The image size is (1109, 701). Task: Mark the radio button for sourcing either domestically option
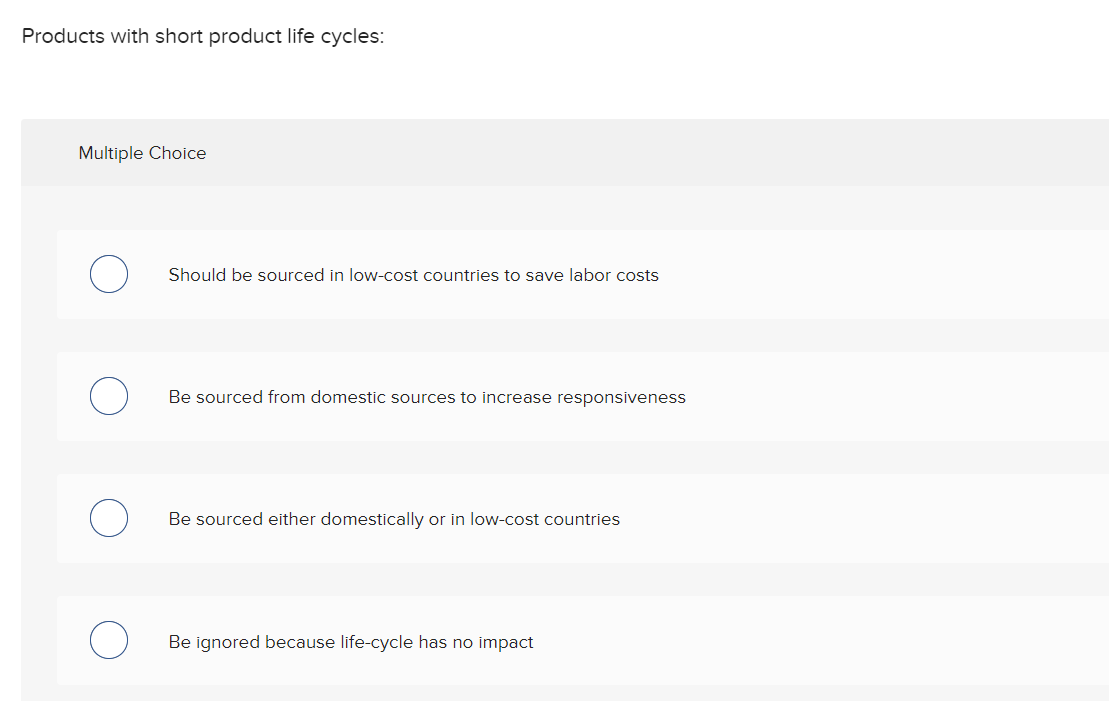pyautogui.click(x=108, y=517)
